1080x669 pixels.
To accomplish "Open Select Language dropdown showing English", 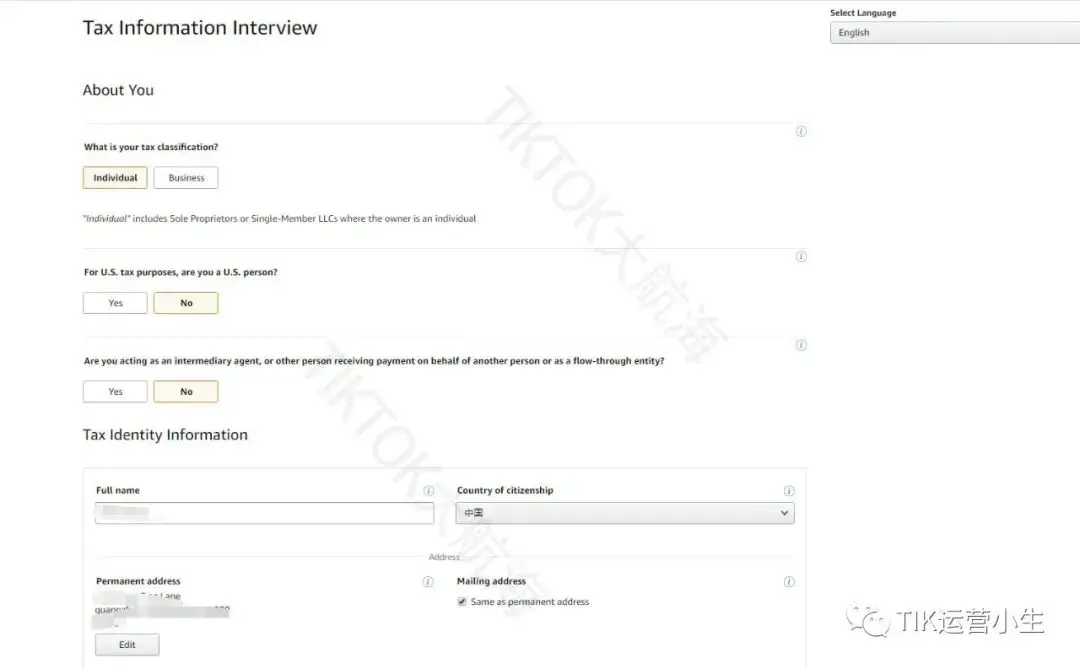I will coord(955,32).
